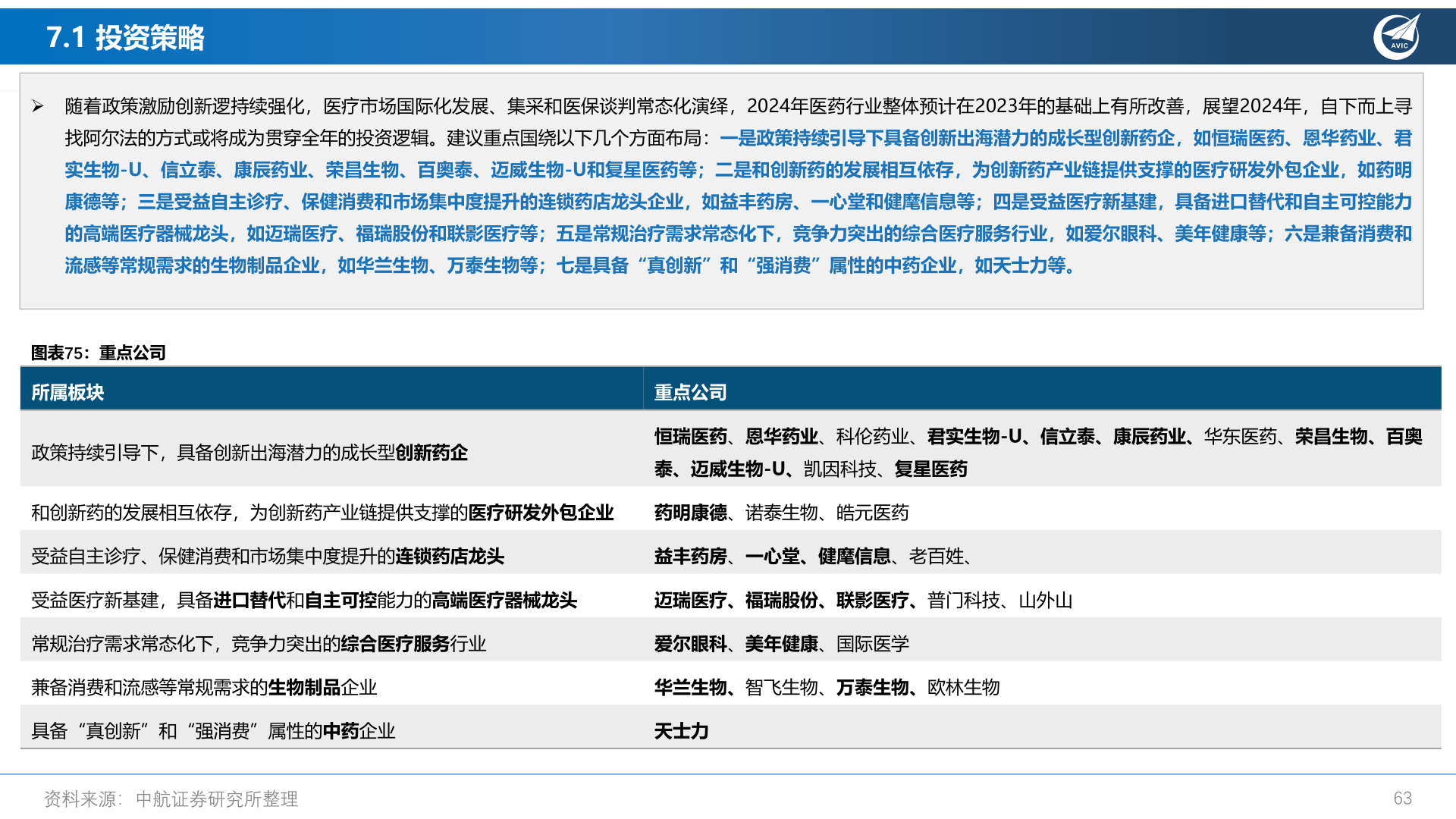Screen dimensions: 1456x819
Task: Click company name 国际医学
Action: coord(872,644)
